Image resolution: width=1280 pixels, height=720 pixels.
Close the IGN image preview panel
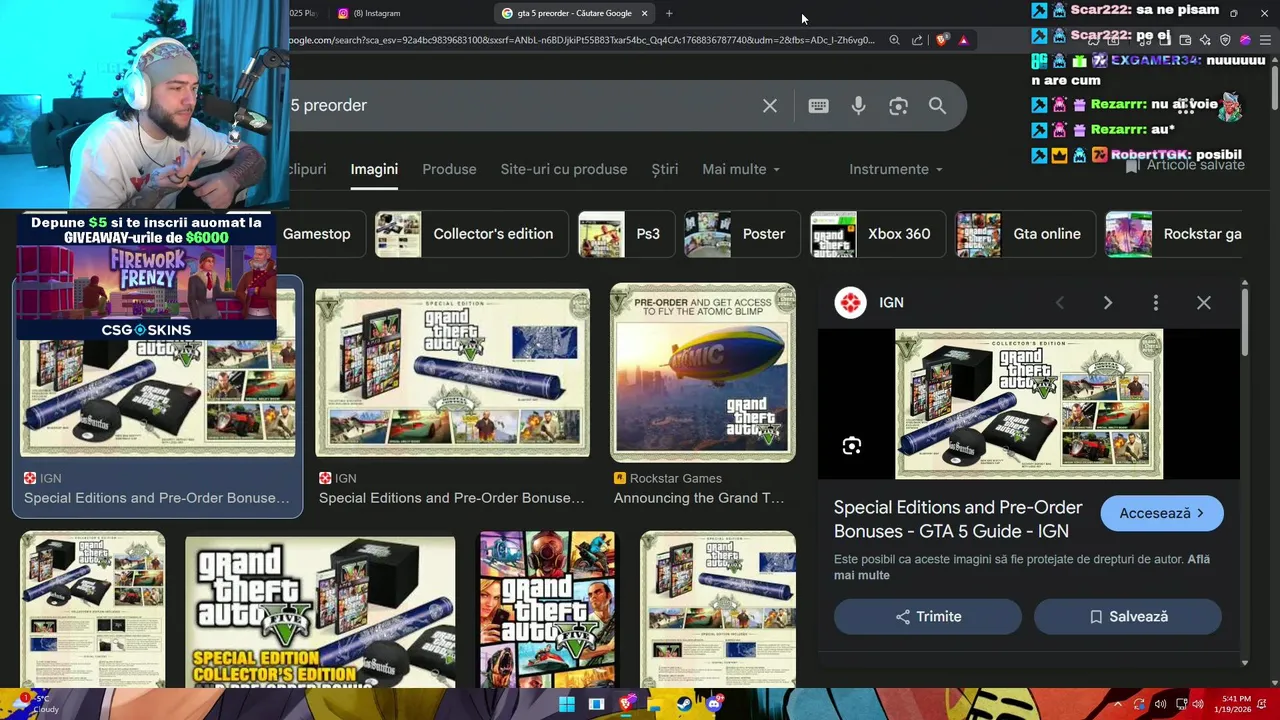pos(1204,303)
